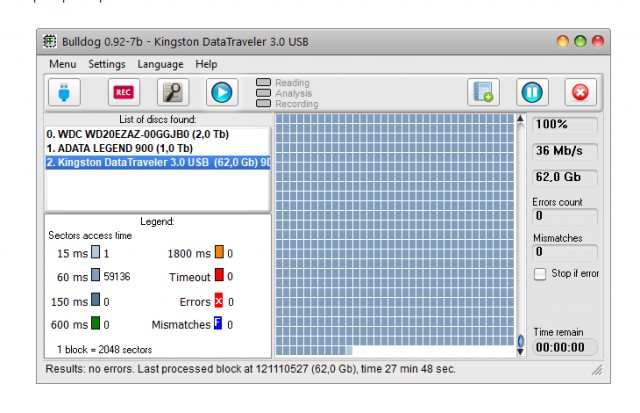Click the Errors count value field
Image resolution: width=640 pixels, height=413 pixels.
565,216
